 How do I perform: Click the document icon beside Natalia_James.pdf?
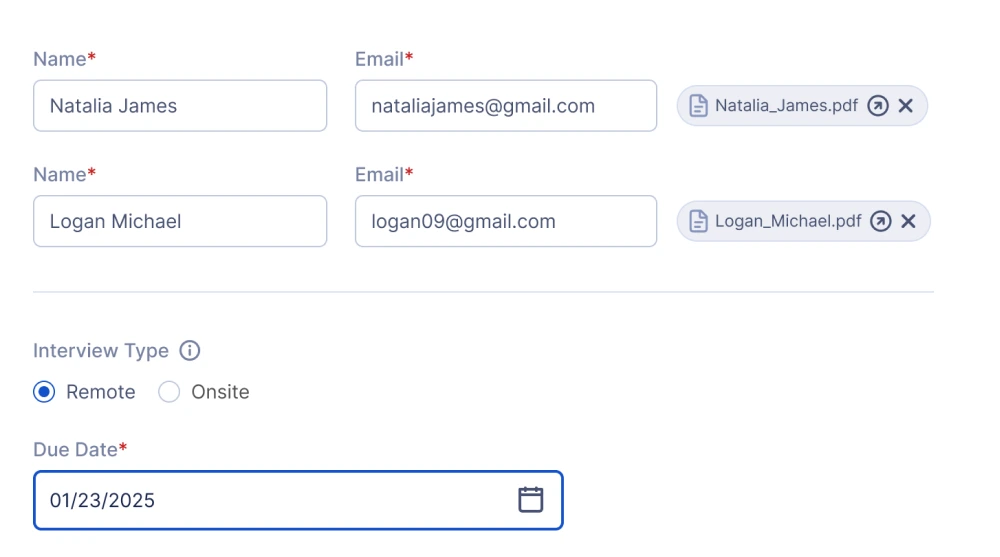(x=699, y=106)
